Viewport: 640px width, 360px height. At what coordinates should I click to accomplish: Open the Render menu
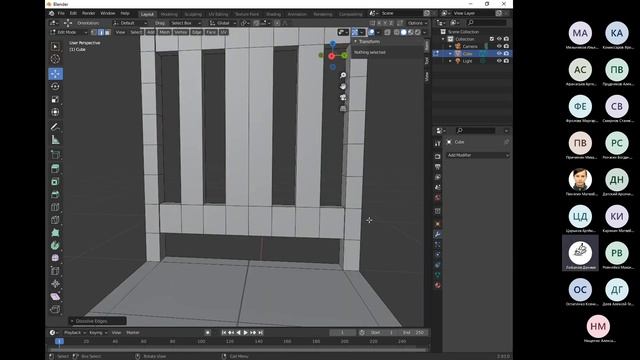[88, 13]
